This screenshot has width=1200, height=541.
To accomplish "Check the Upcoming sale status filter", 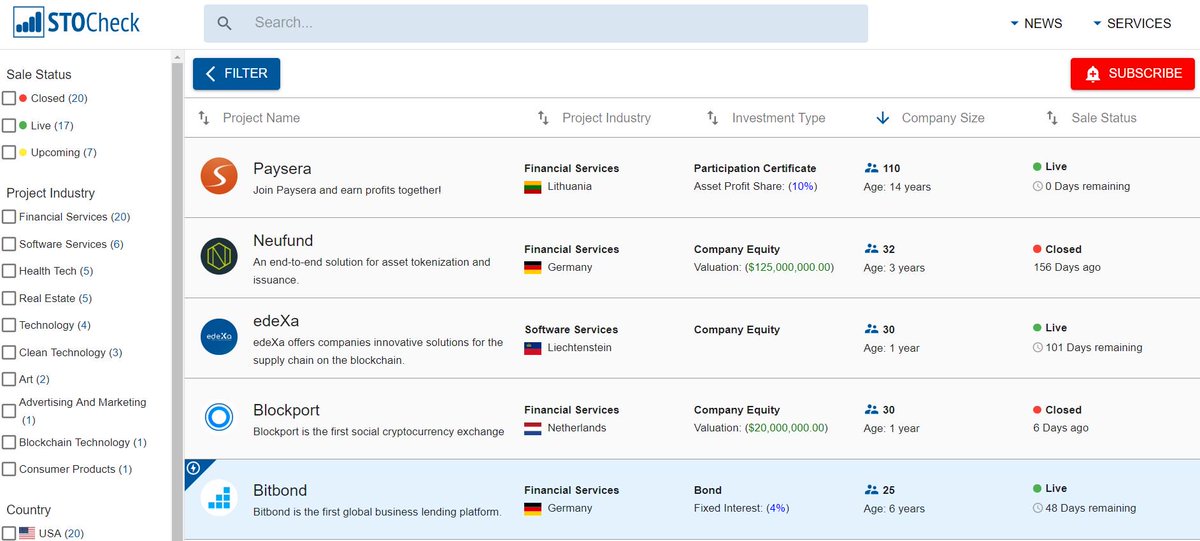I will click(x=9, y=152).
